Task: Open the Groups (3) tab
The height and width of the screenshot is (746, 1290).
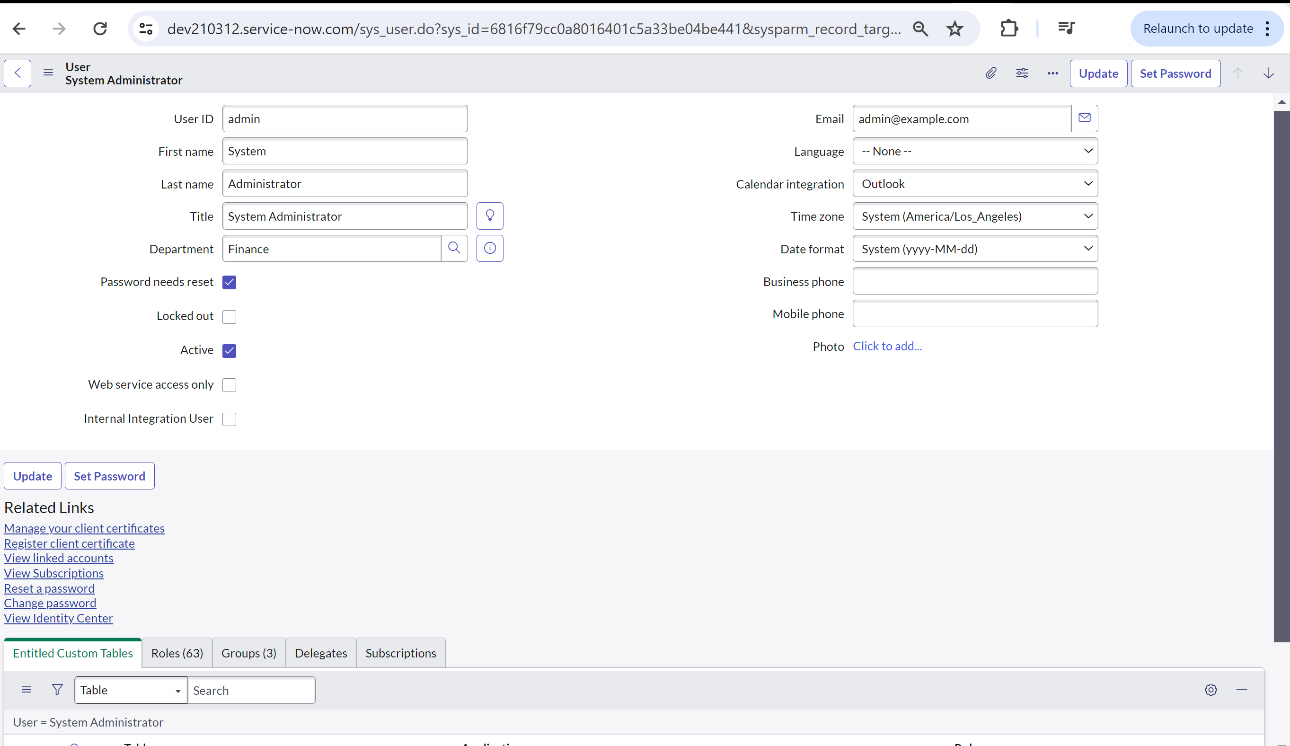Action: click(249, 653)
